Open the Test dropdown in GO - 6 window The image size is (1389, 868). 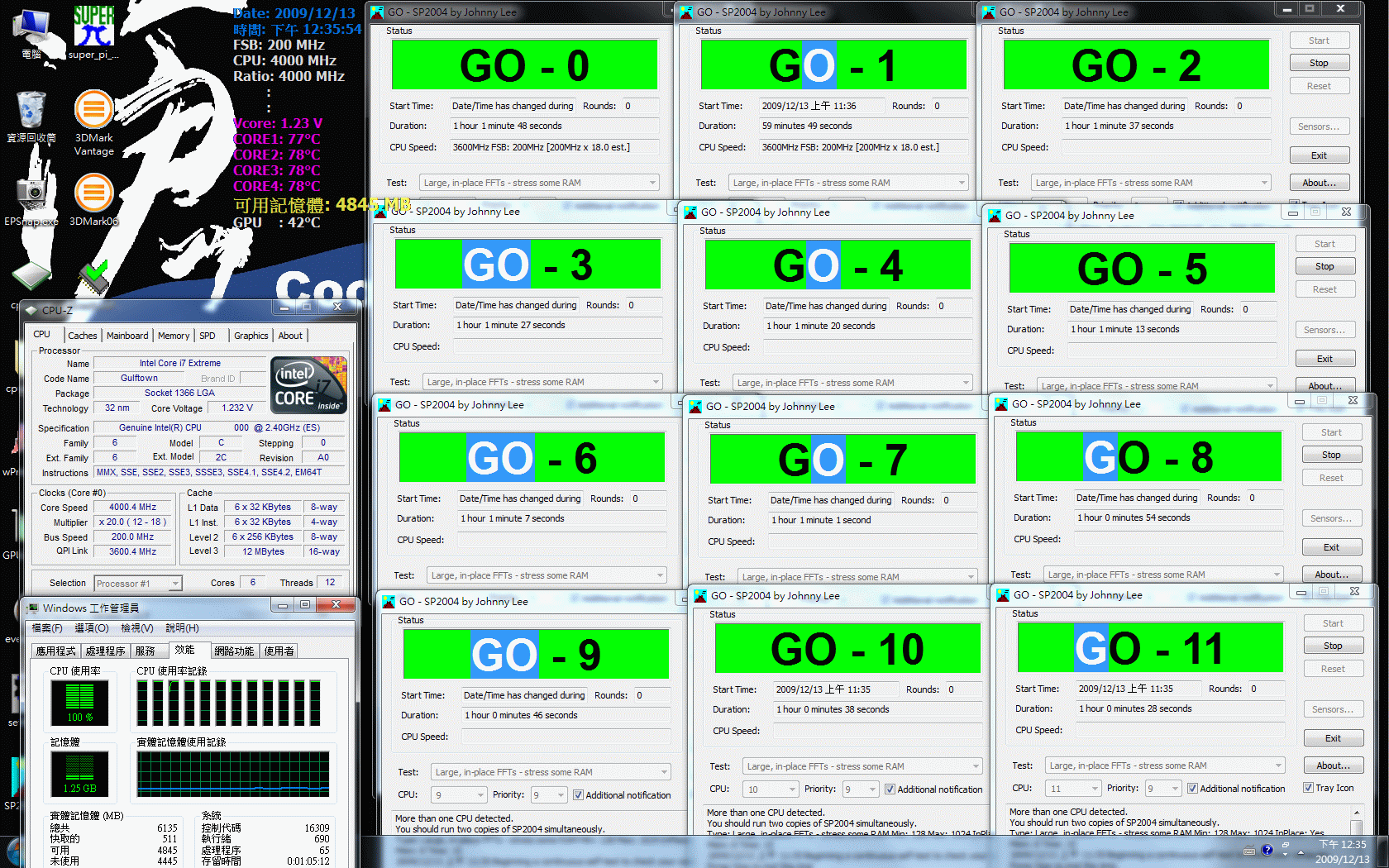click(x=547, y=575)
